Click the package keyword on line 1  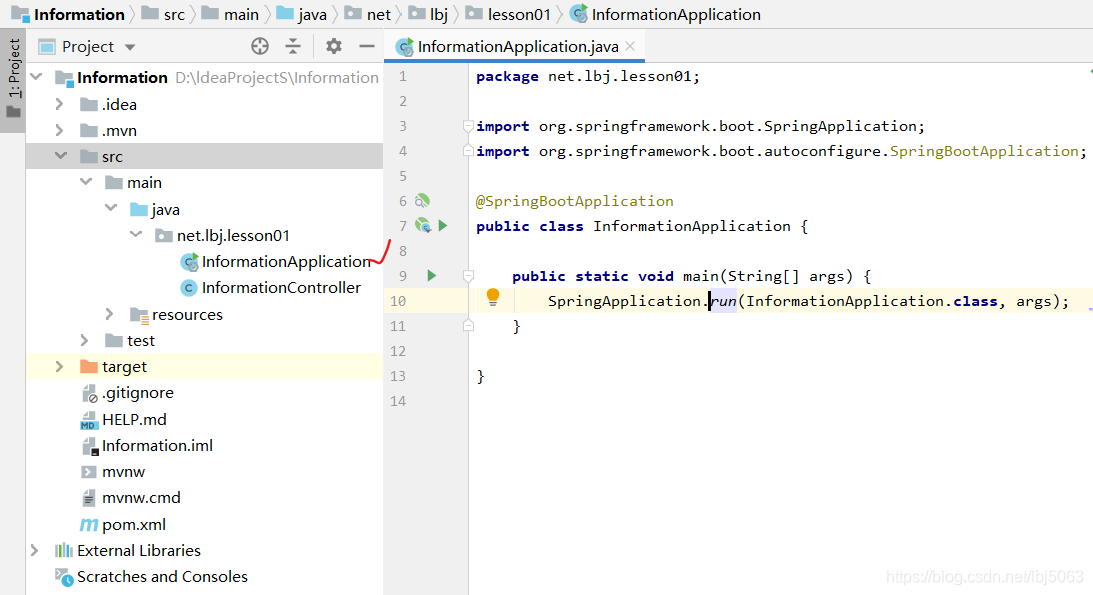pyautogui.click(x=507, y=77)
